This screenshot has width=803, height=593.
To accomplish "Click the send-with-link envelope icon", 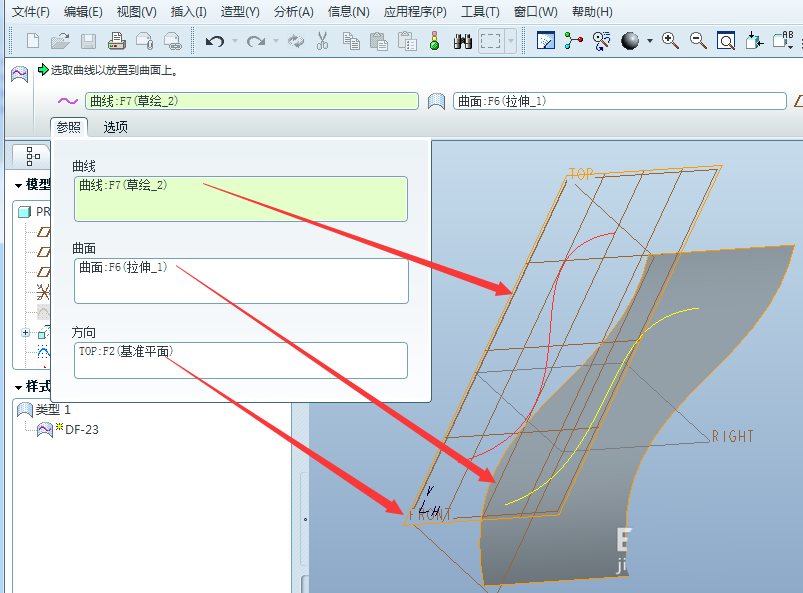I will point(173,41).
